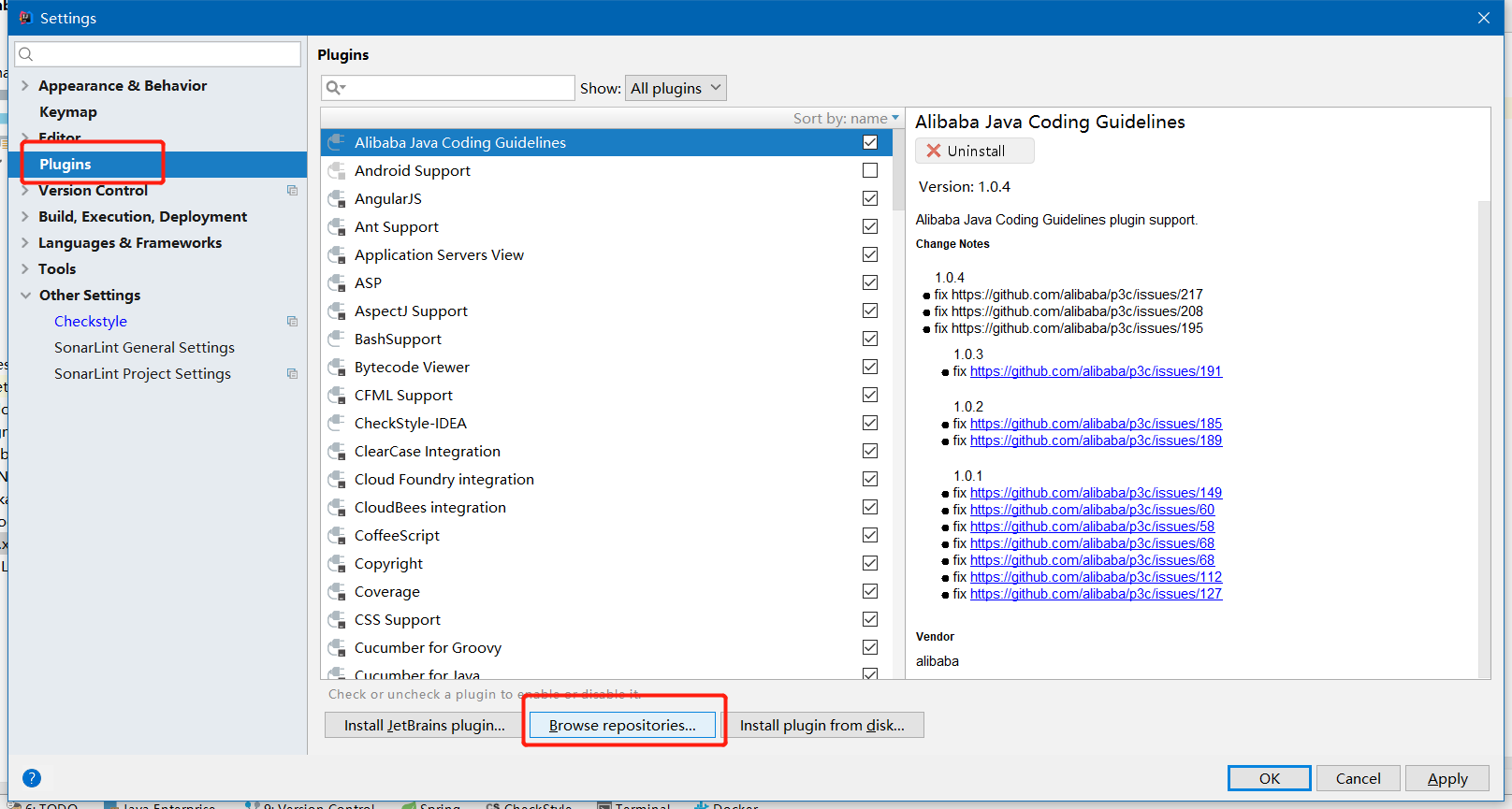Click the Copyright plugin icon

click(x=337, y=563)
